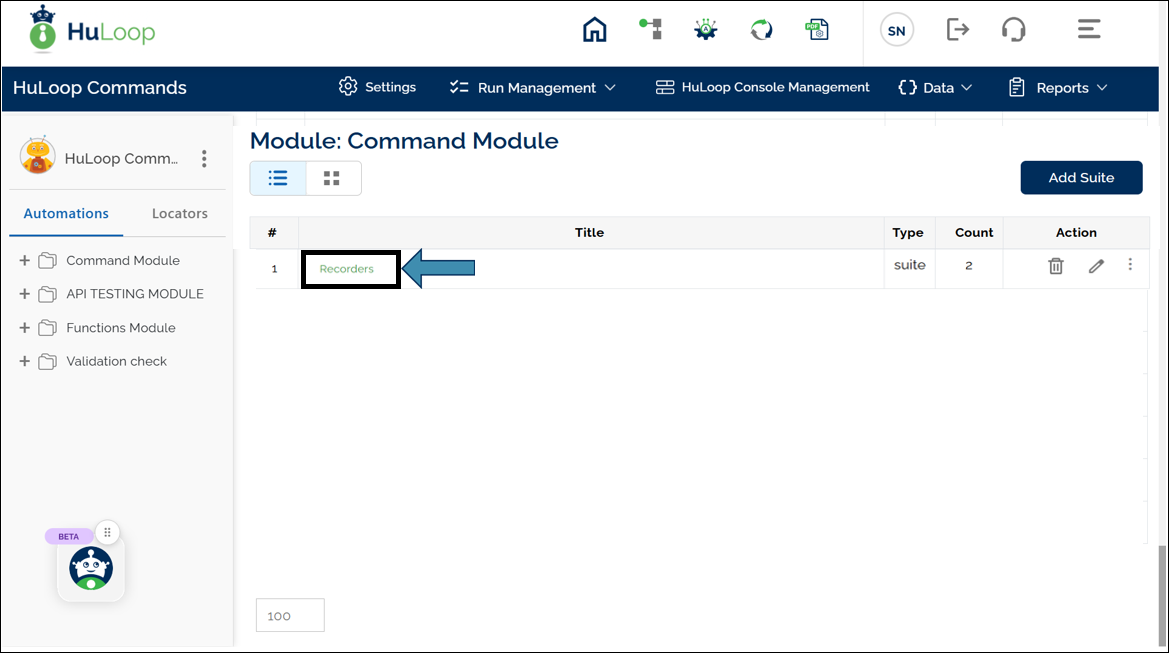Click the bug gear automation icon
Image resolution: width=1169 pixels, height=653 pixels.
click(x=706, y=30)
